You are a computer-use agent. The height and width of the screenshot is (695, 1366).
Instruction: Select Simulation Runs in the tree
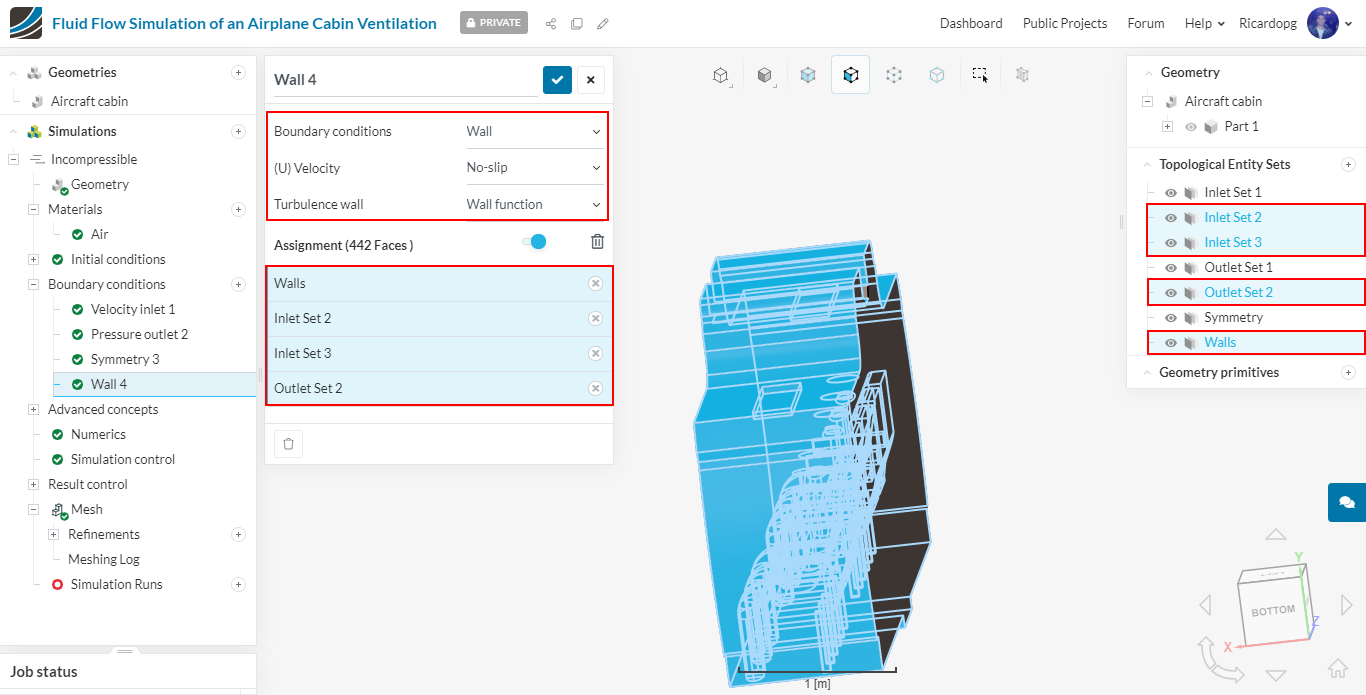[x=116, y=584]
